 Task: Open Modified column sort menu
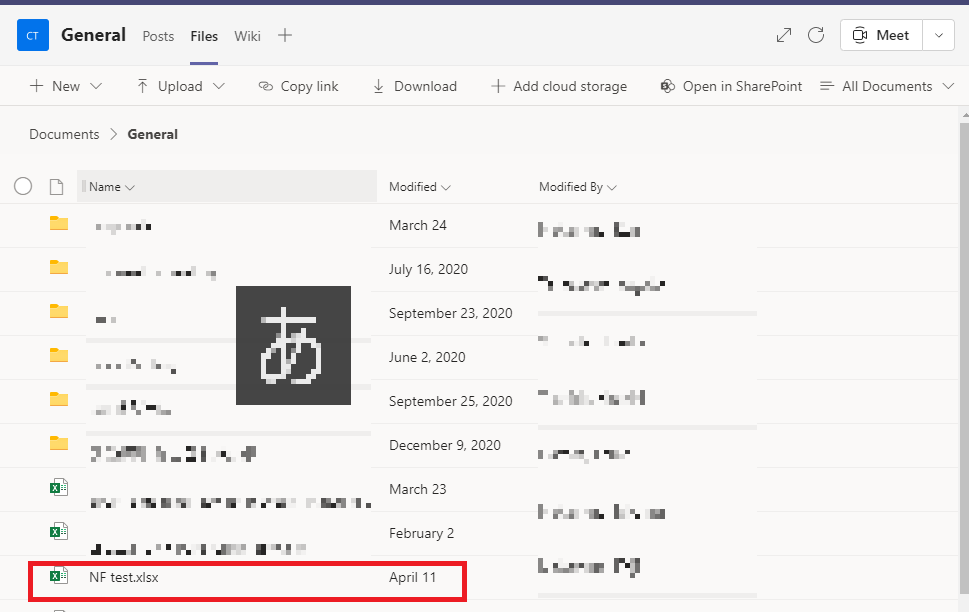click(x=420, y=187)
